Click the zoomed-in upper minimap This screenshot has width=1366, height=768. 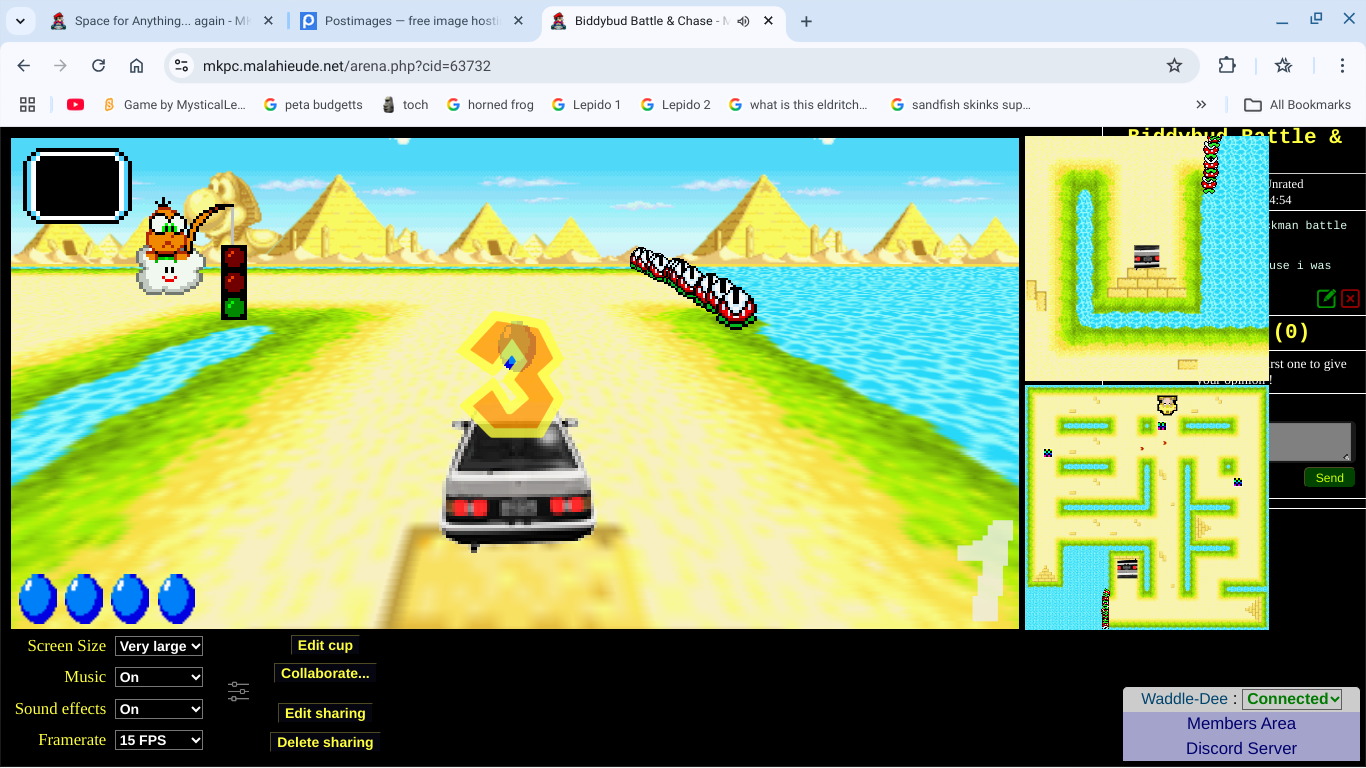click(1147, 258)
